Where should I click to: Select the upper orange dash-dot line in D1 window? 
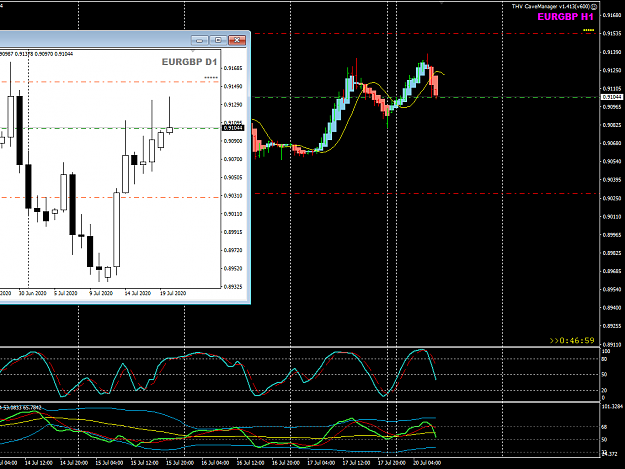(x=110, y=82)
